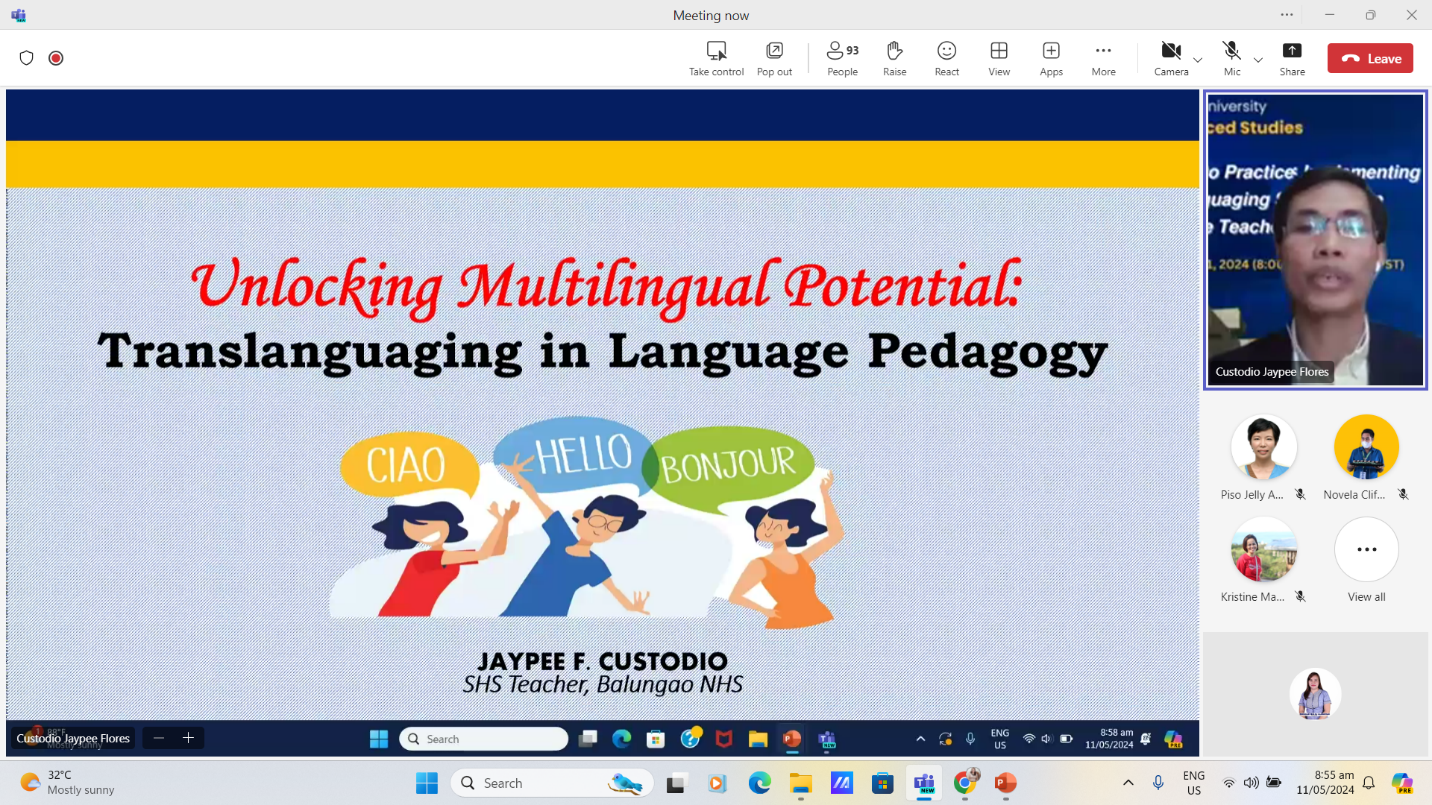The image size is (1432, 805).
Task: Click the shield privacy icon
Action: (x=27, y=58)
